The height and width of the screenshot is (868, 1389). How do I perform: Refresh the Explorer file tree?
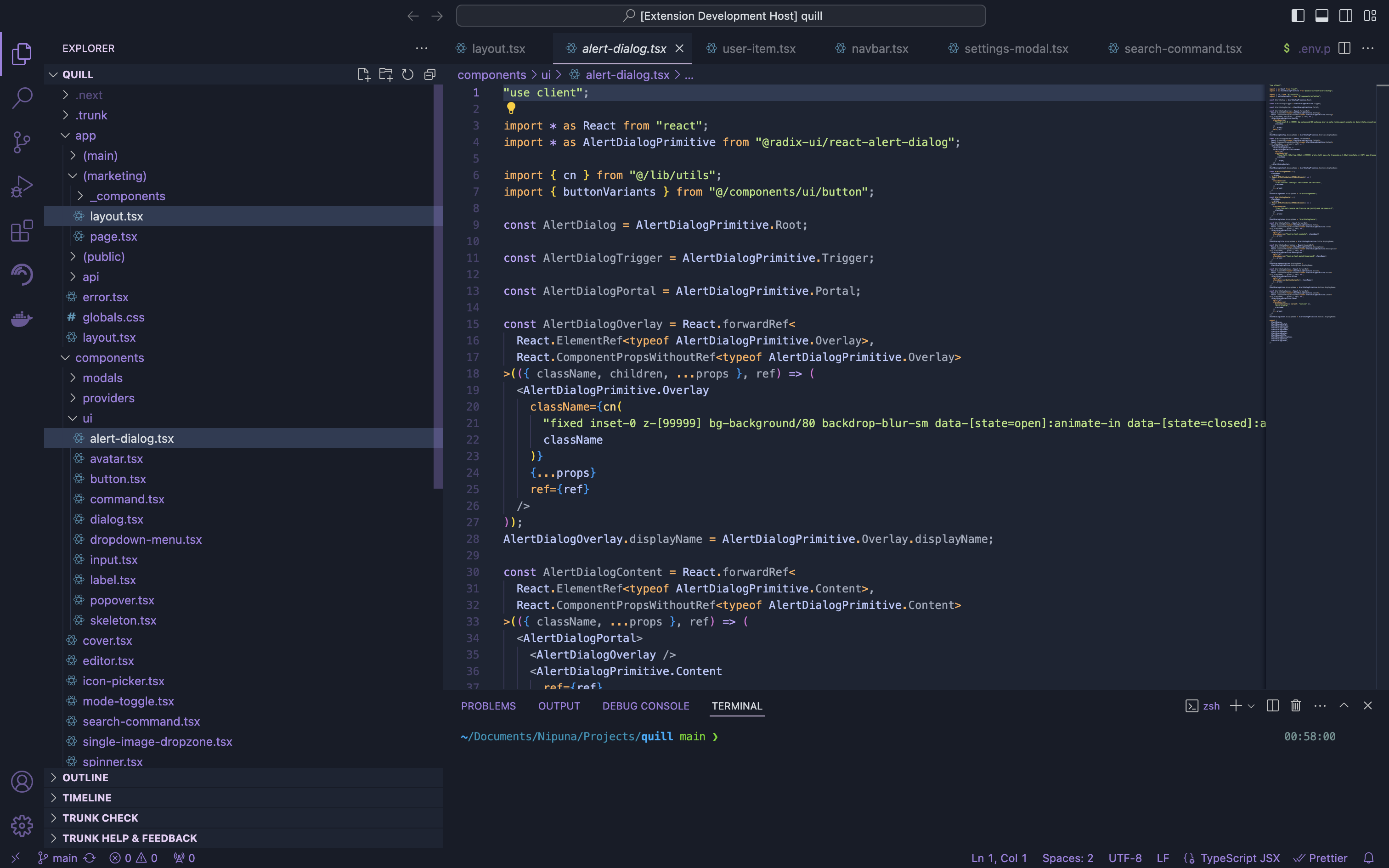pos(407,74)
